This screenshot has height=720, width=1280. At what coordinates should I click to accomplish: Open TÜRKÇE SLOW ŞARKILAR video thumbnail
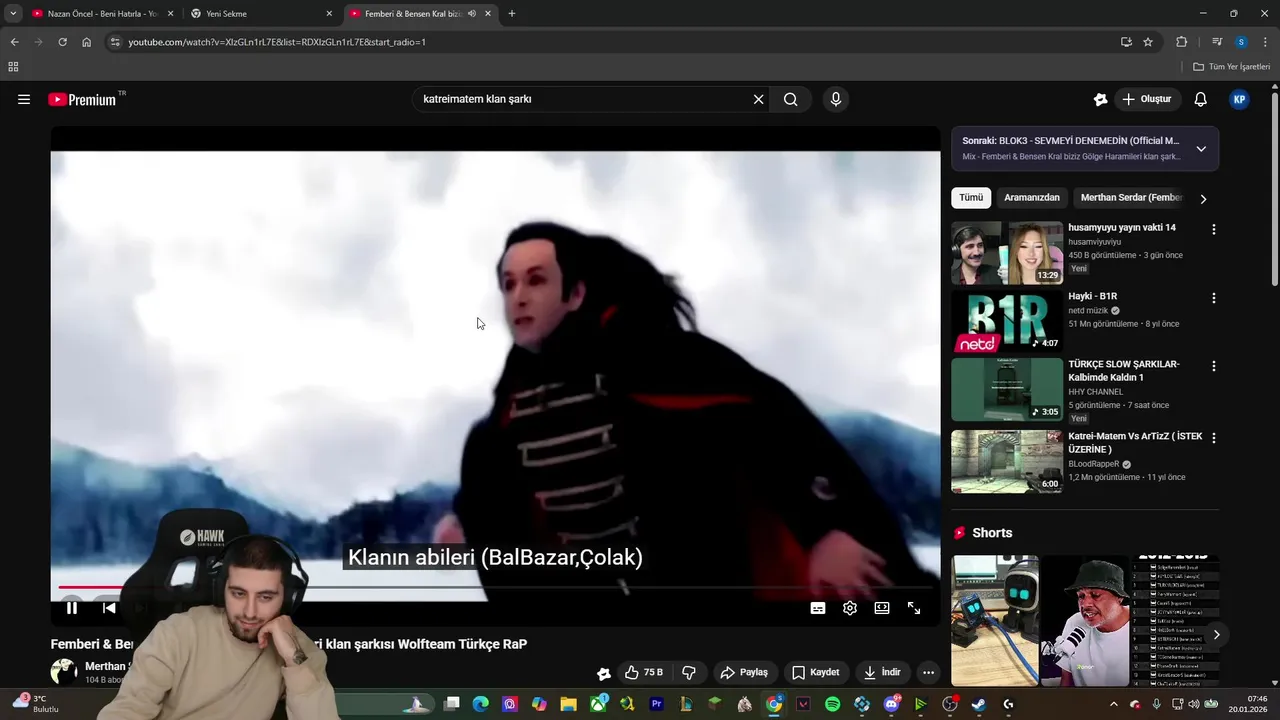[x=1007, y=389]
